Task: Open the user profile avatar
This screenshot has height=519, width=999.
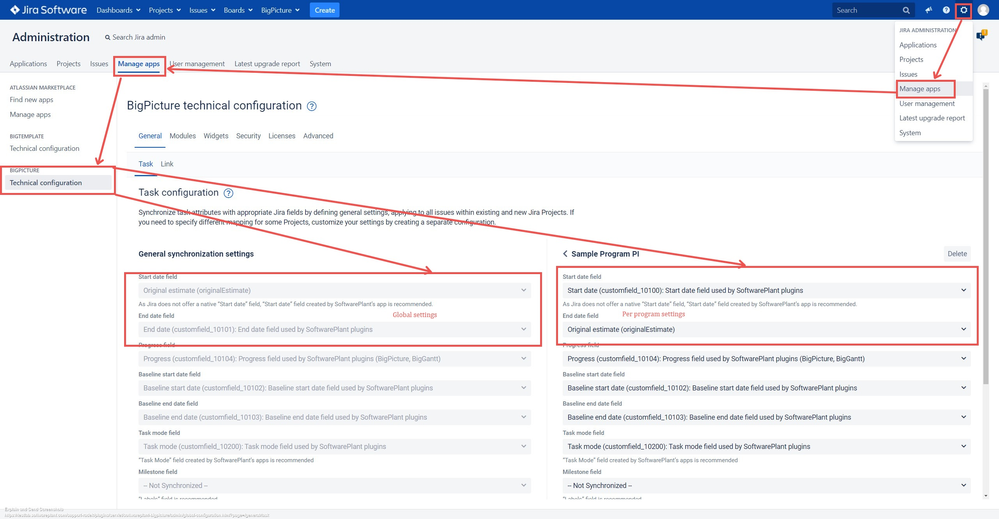Action: click(x=983, y=10)
